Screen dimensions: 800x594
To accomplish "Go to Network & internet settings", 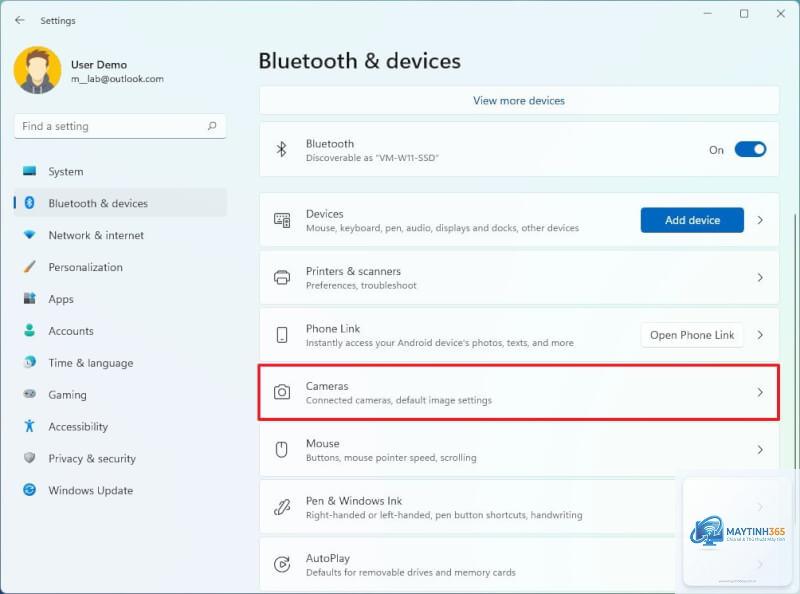I will pos(120,235).
